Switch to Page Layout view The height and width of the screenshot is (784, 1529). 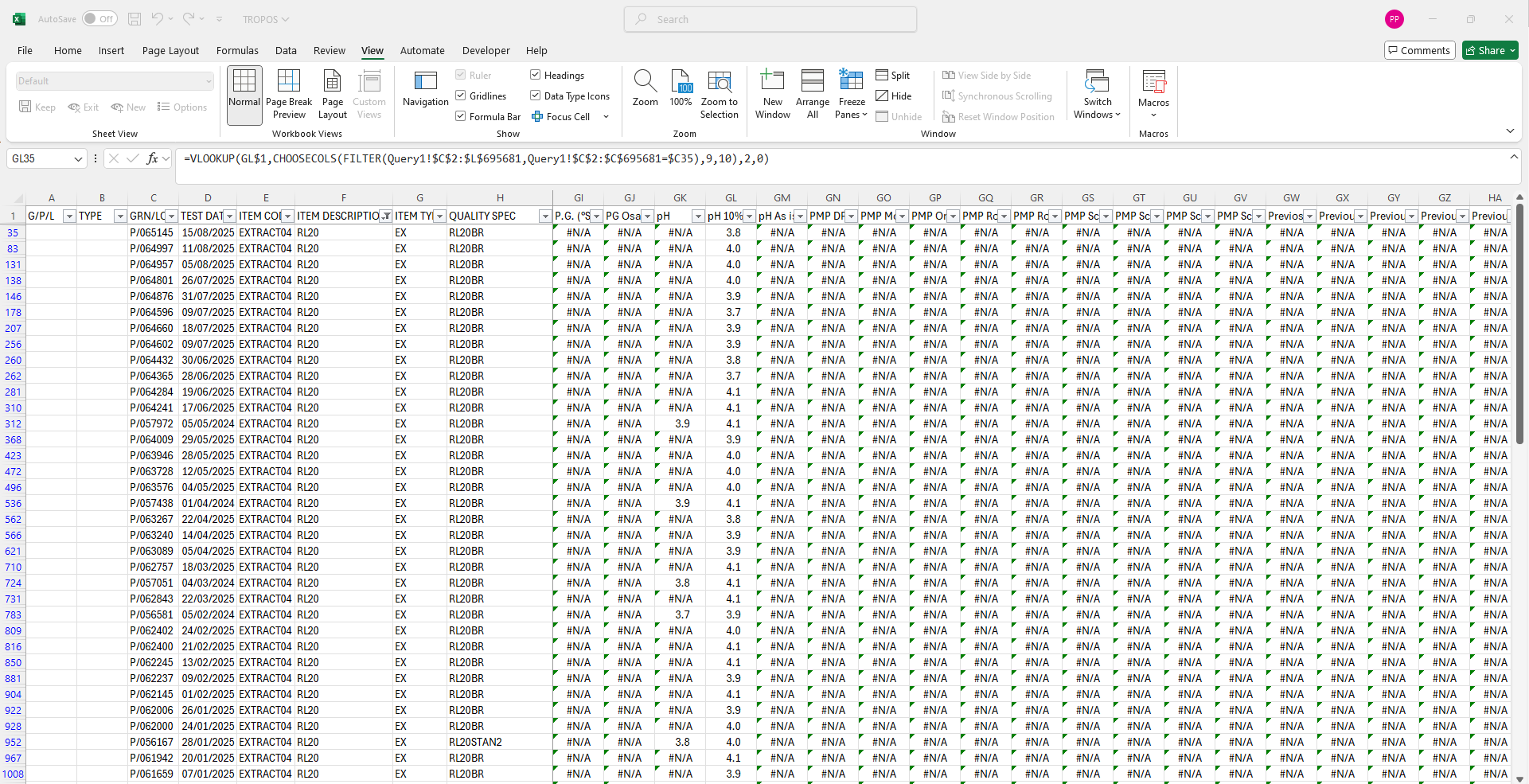pyautogui.click(x=333, y=95)
